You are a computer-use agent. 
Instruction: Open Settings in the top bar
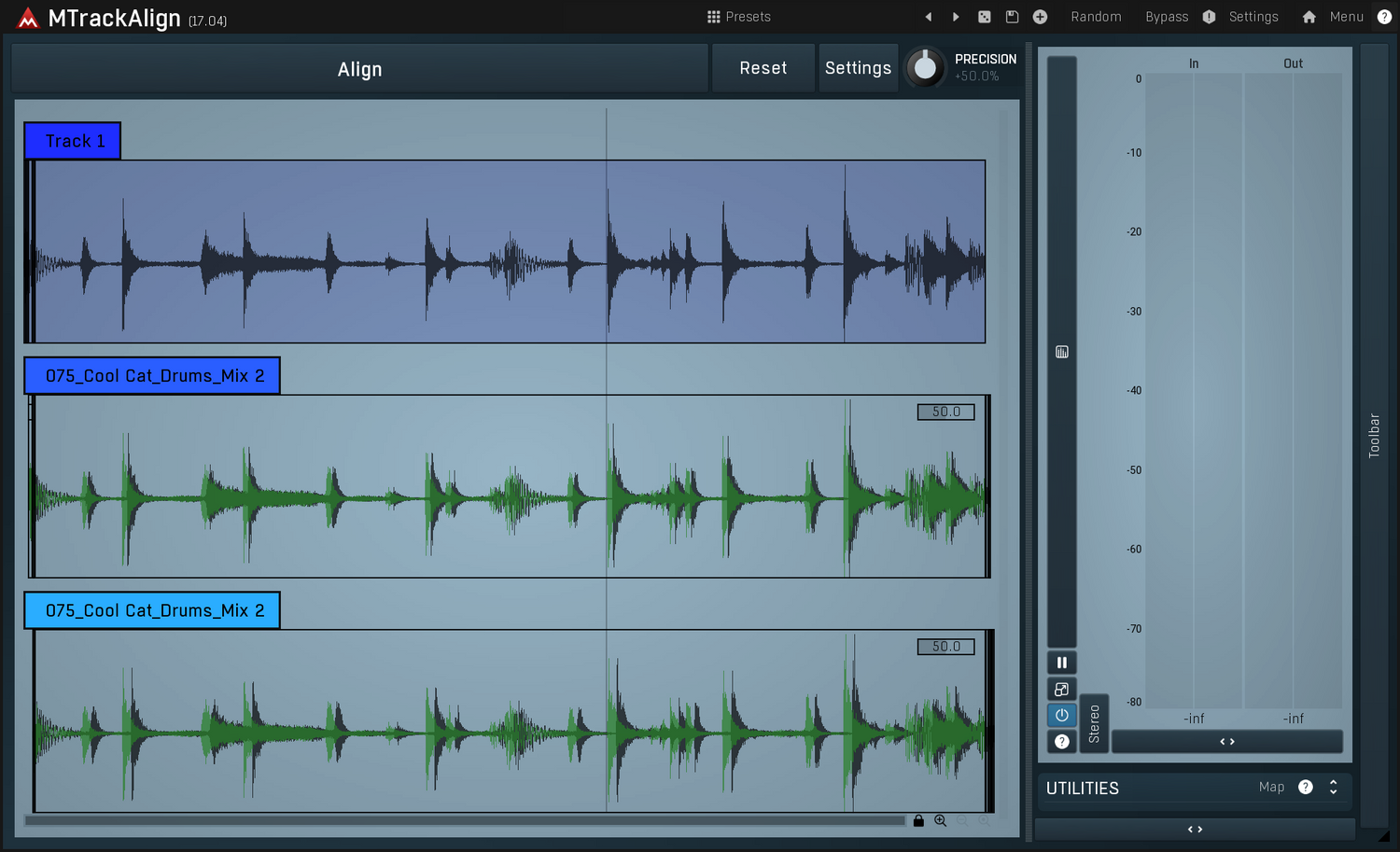(x=1253, y=17)
